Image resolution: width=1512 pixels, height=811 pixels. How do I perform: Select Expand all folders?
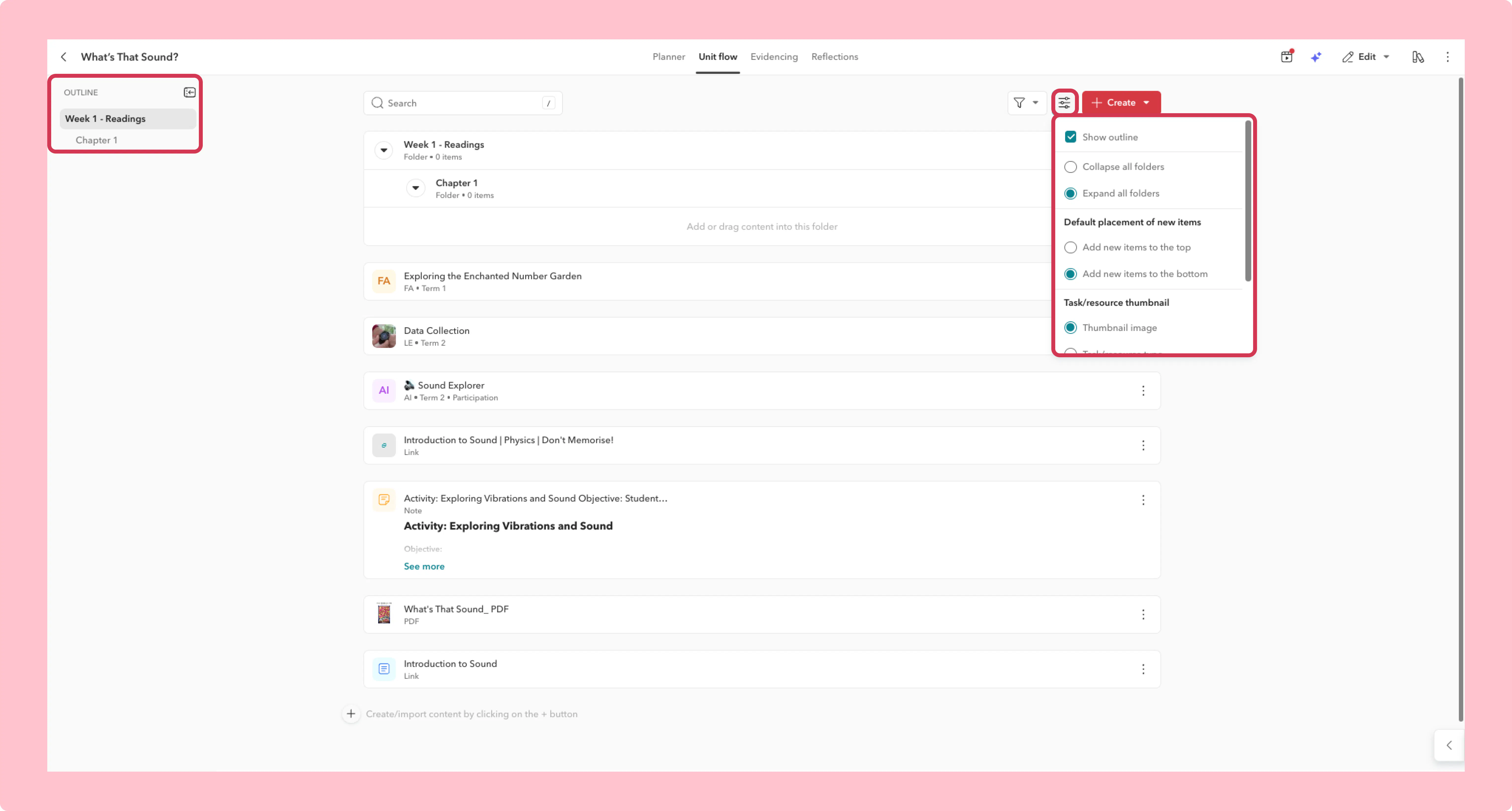click(1070, 194)
